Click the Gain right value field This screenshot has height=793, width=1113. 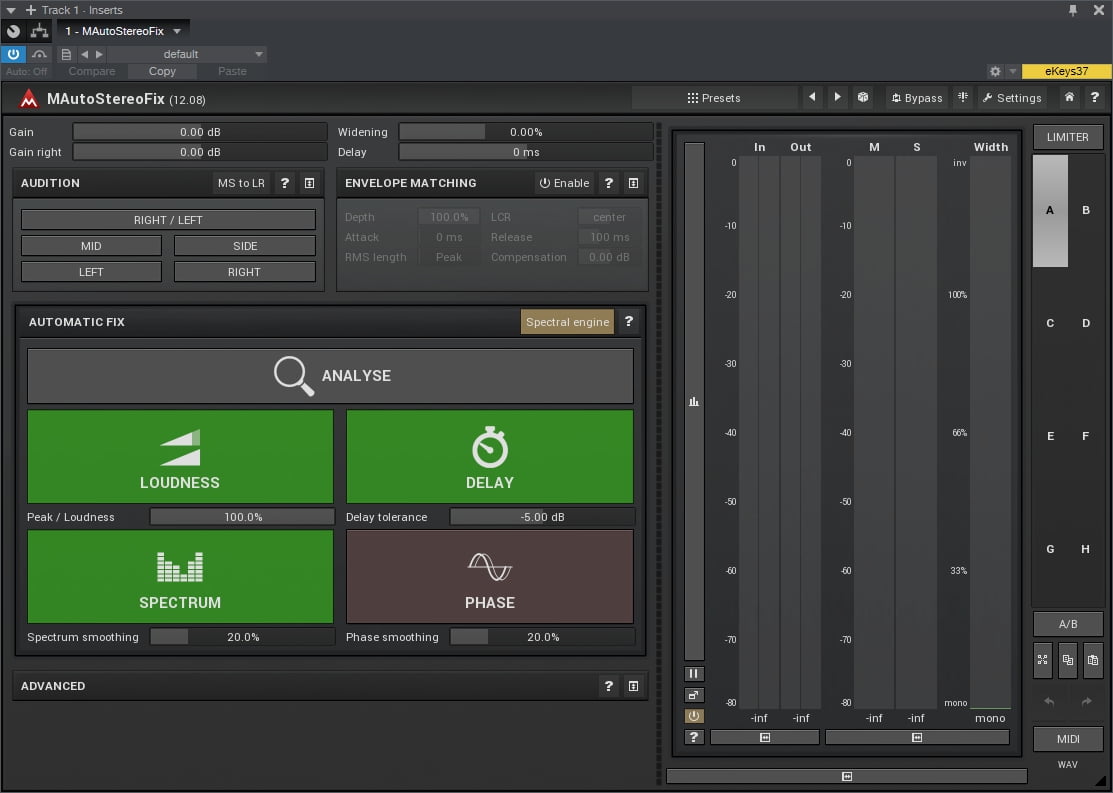click(200, 152)
